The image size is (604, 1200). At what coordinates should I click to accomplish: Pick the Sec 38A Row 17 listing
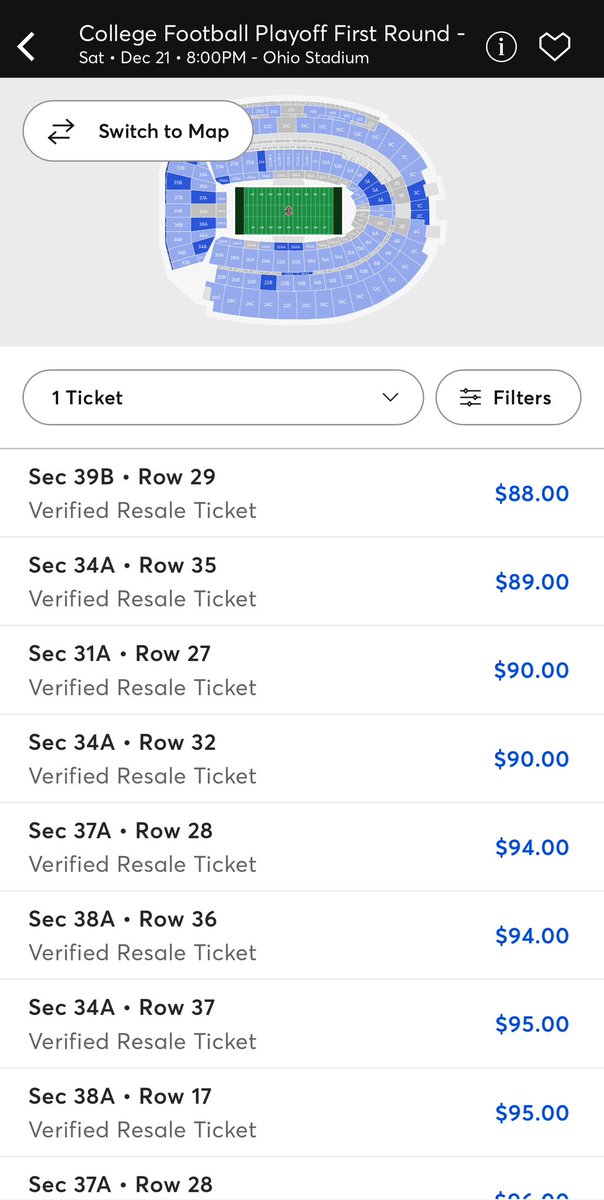302,1112
